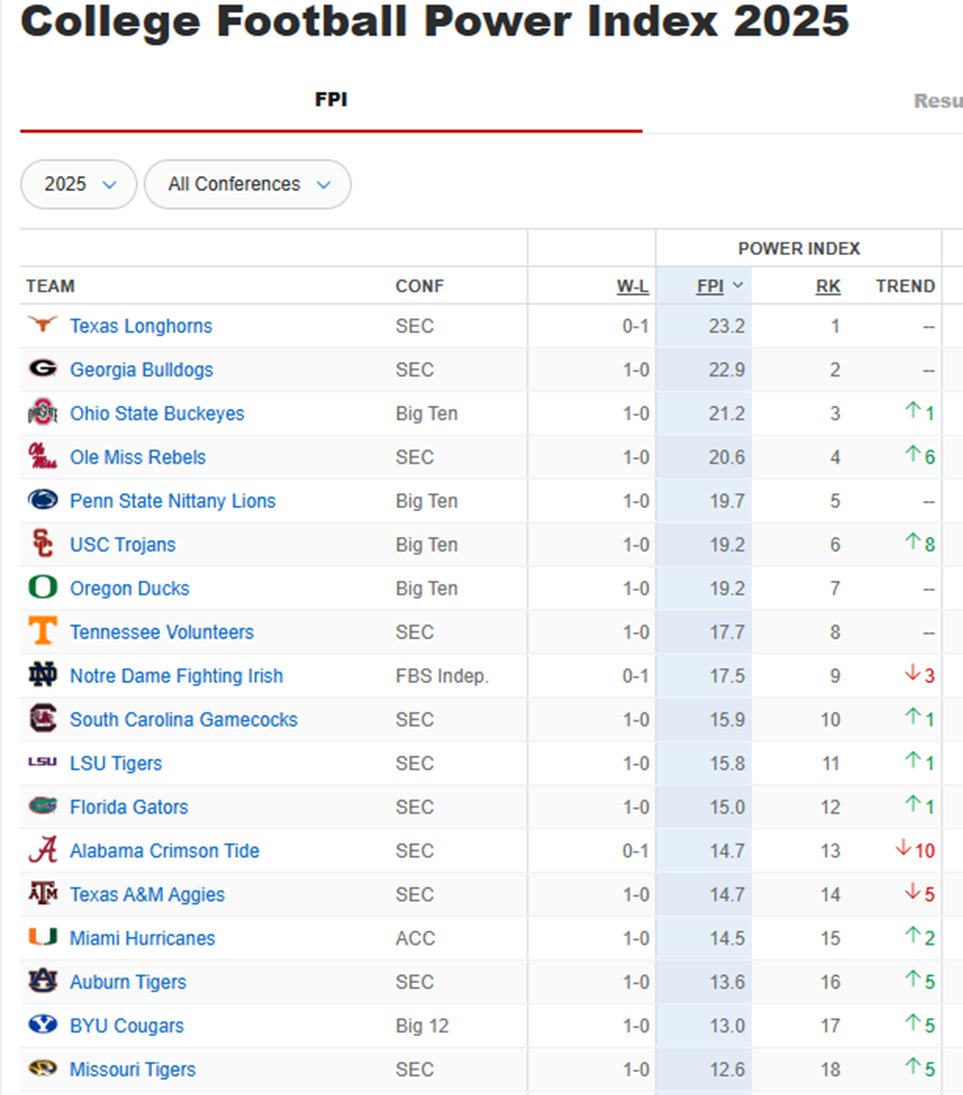This screenshot has width=963, height=1095.
Task: Click Ole Miss's up 6 trend value
Action: point(920,456)
